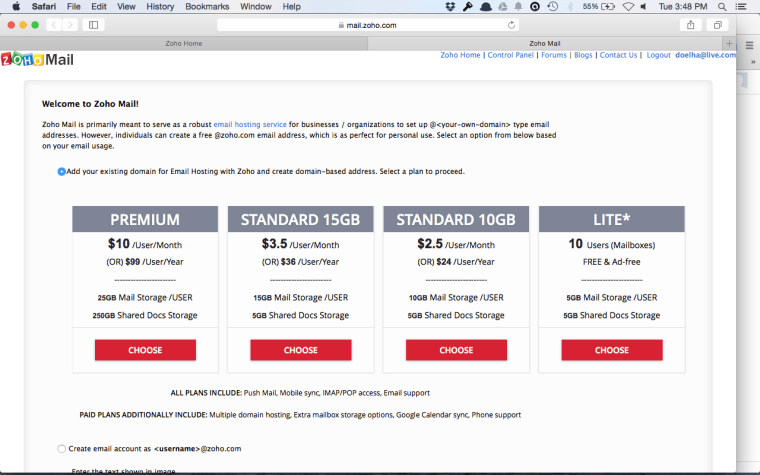Screen dimensions: 760x475
Task: Go back with Safari's back arrow
Action: coord(54,25)
